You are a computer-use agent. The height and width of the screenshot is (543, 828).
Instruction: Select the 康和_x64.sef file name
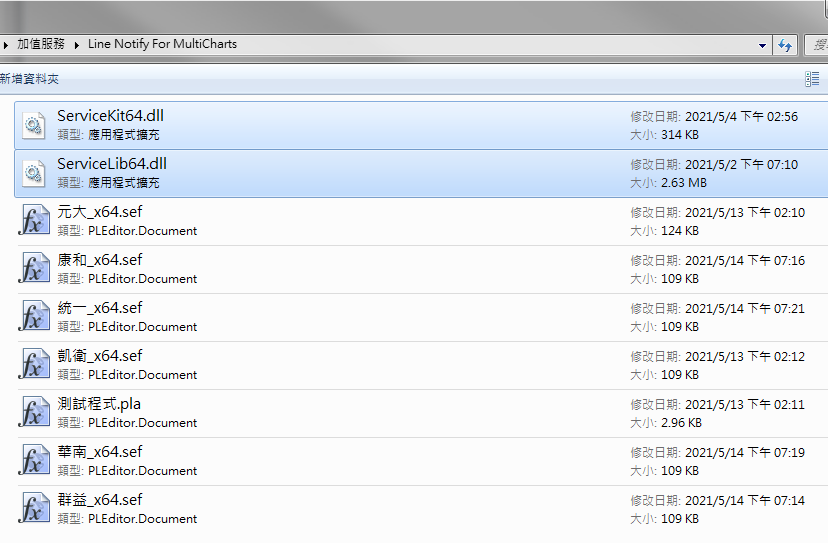[x=100, y=260]
